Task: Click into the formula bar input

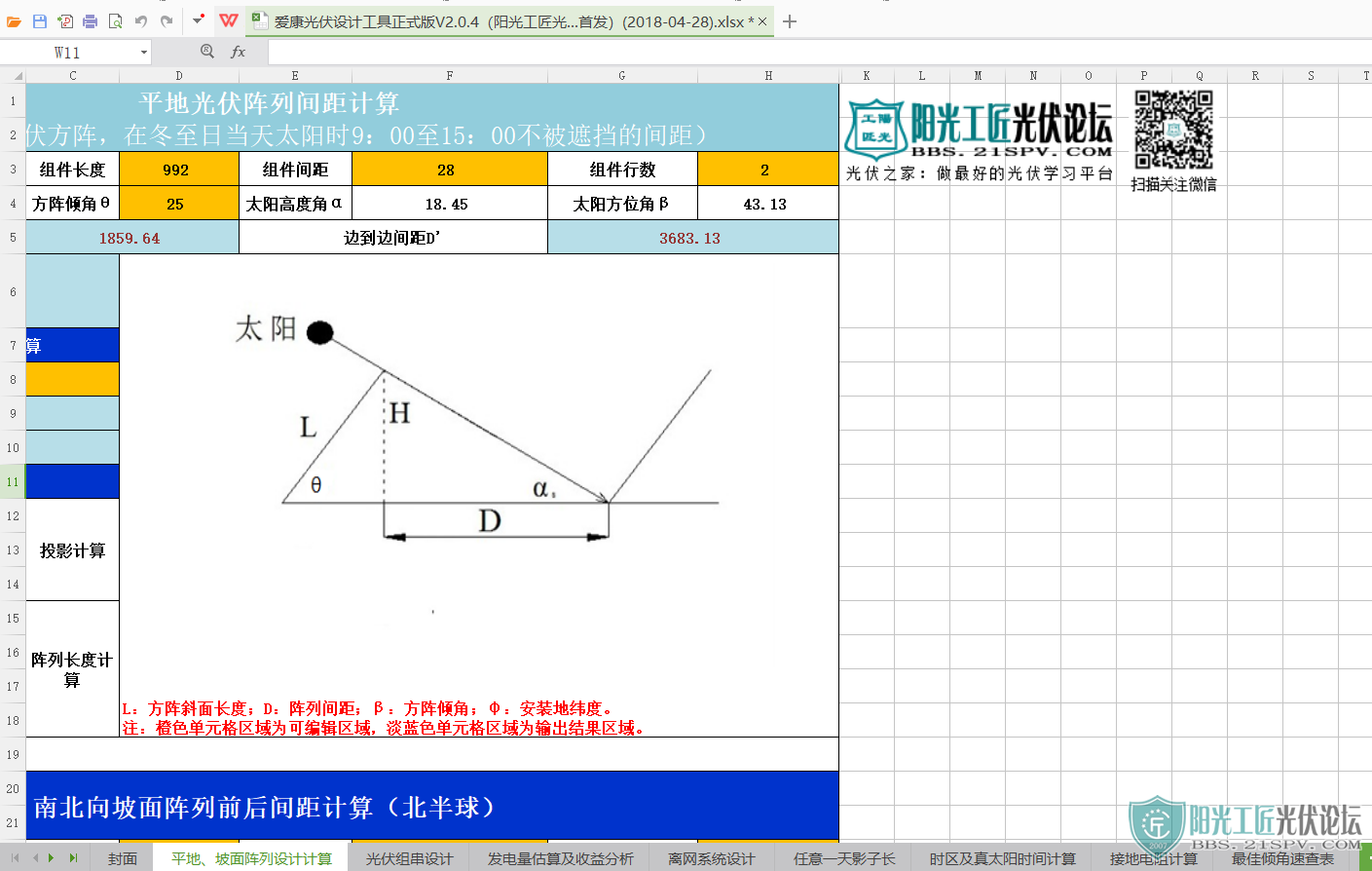Action: (x=818, y=52)
